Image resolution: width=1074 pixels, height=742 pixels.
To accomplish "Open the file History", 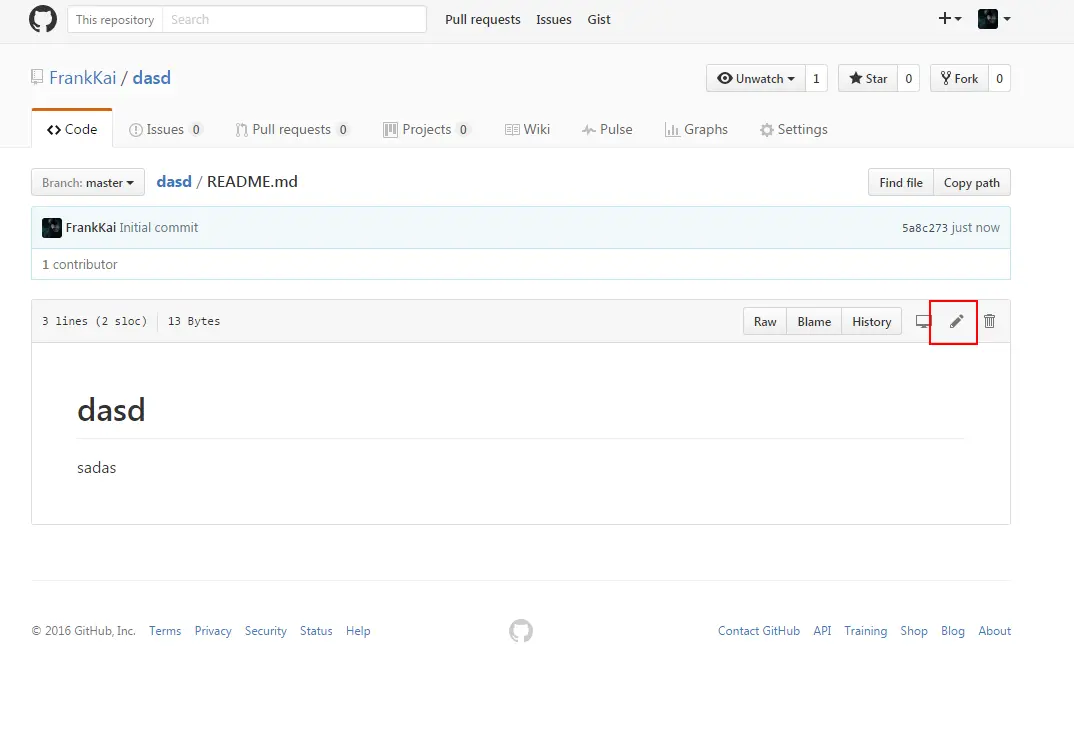I will 871,321.
